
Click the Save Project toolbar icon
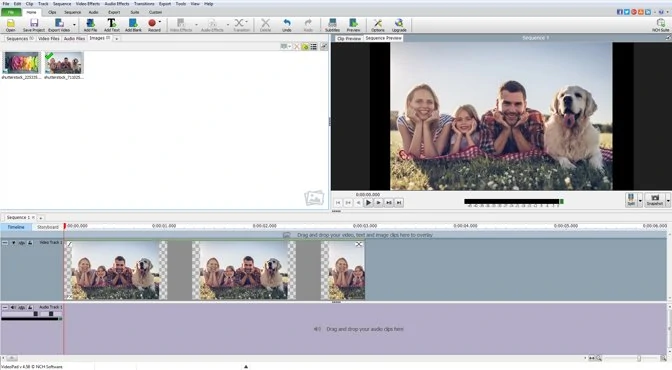[33, 25]
